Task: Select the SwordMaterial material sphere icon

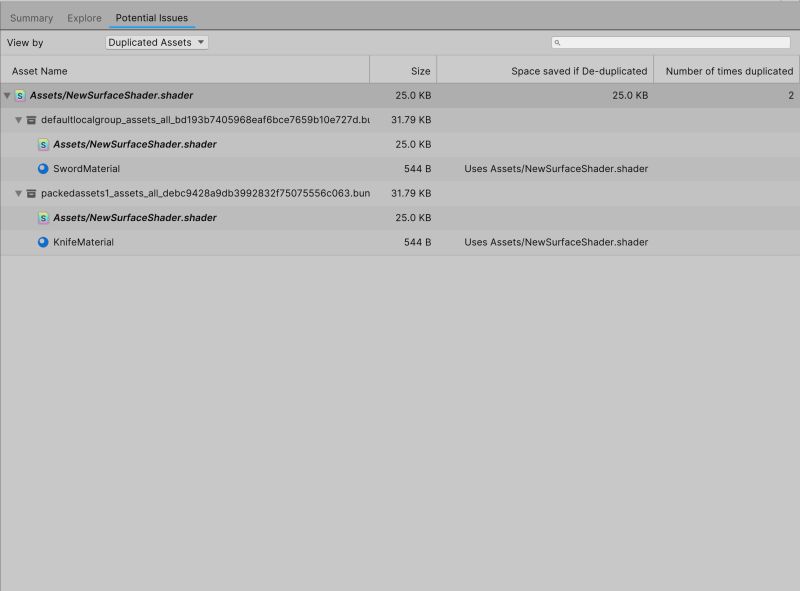Action: [x=43, y=168]
